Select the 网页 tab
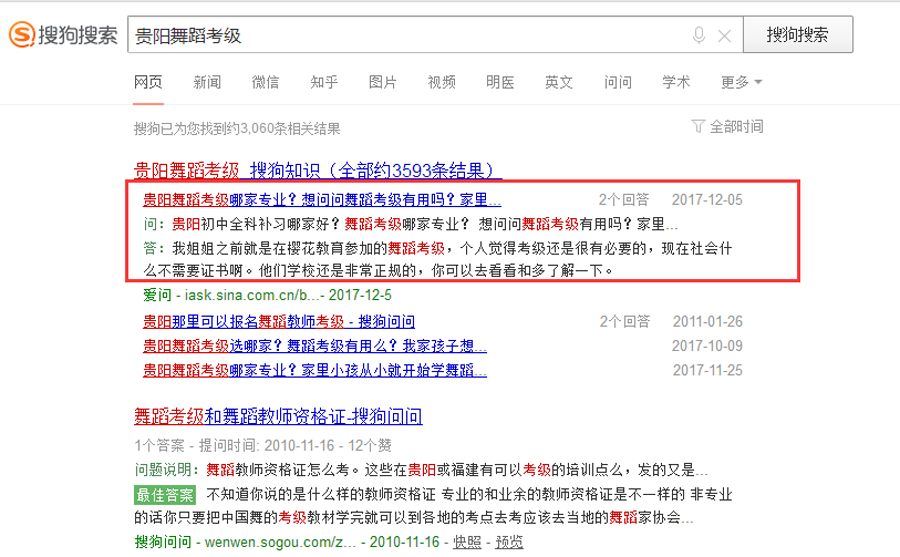900x557 pixels. 148,82
